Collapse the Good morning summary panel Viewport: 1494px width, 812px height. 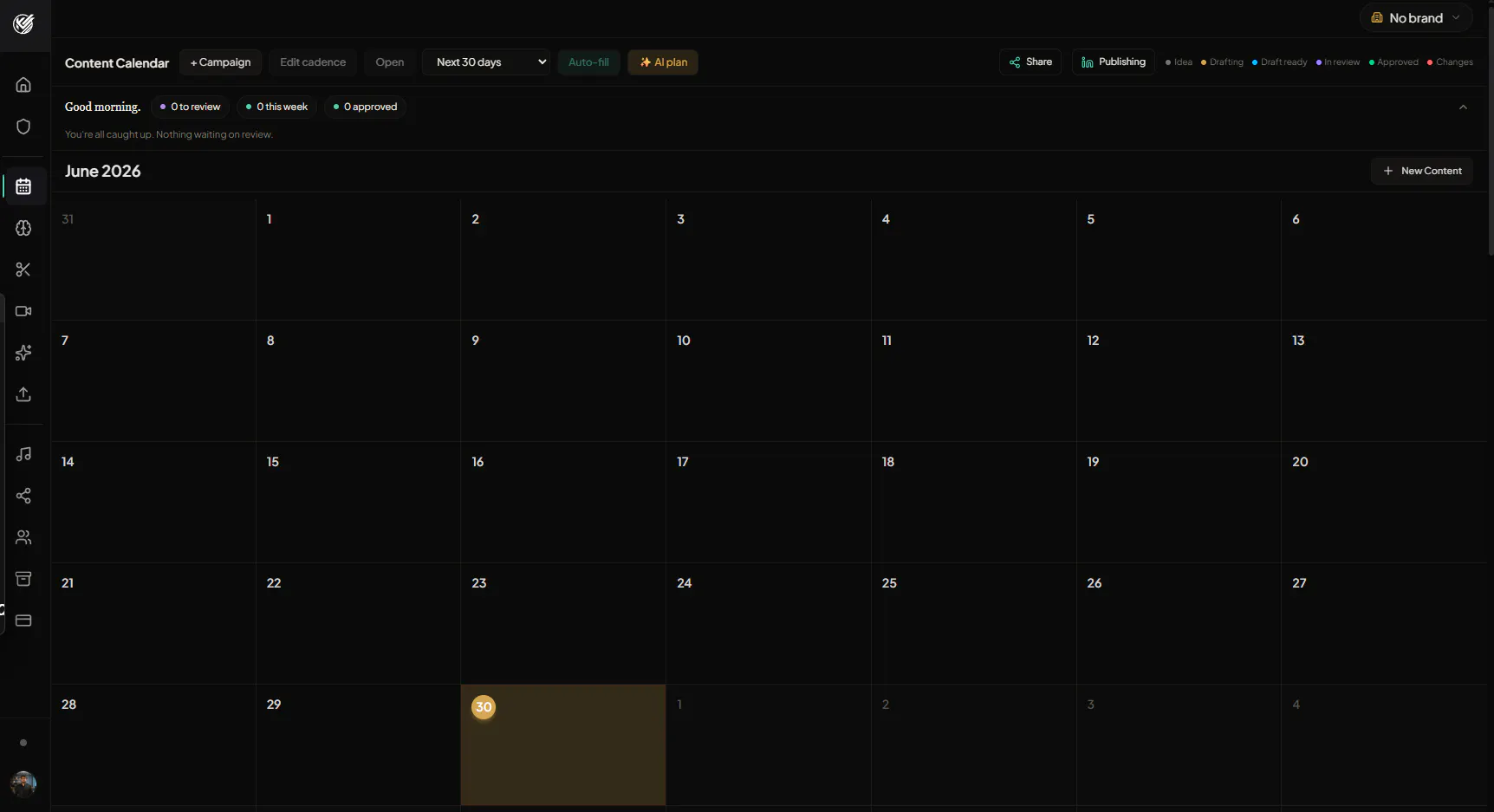pos(1463,107)
